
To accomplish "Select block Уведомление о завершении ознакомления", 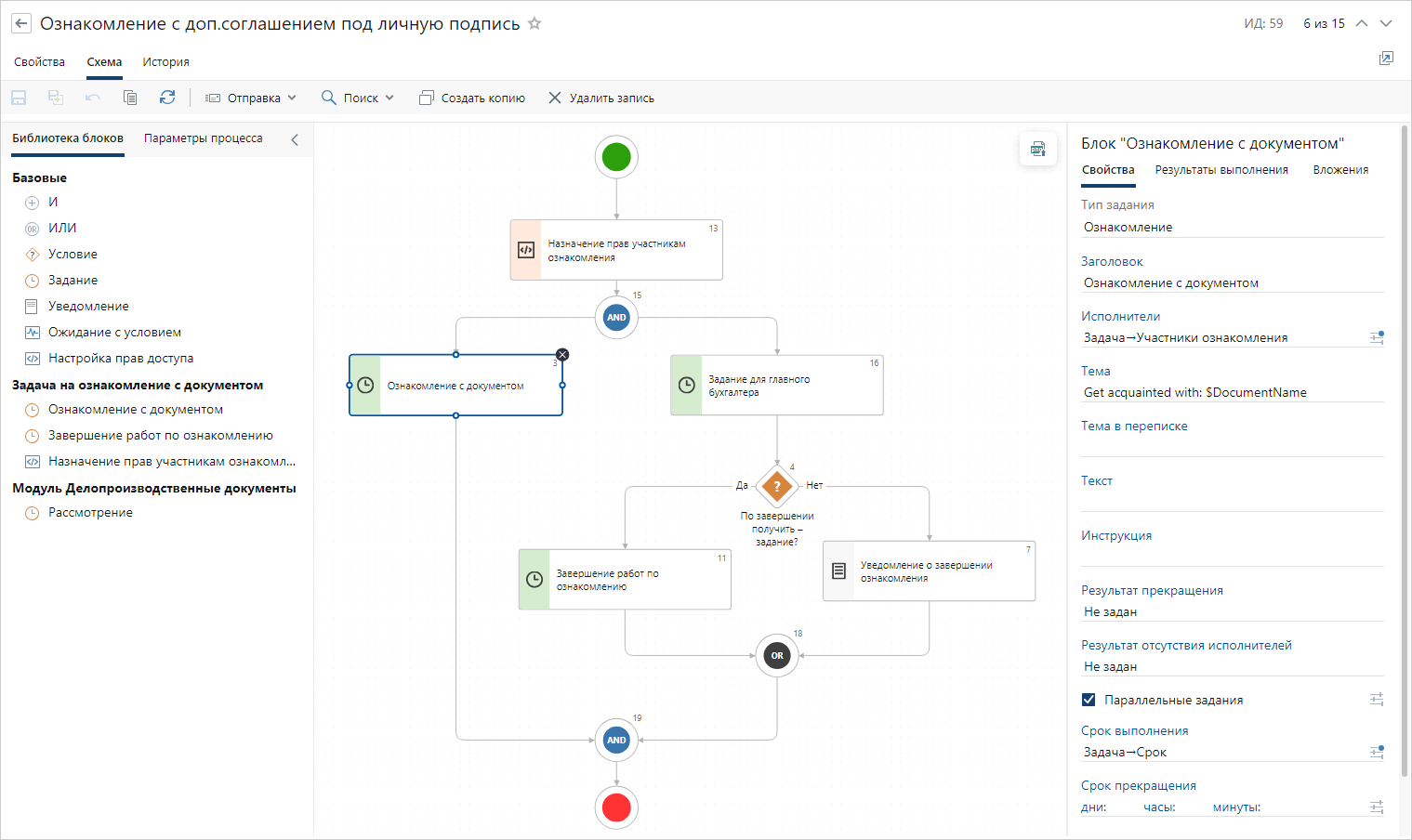I will [930, 571].
